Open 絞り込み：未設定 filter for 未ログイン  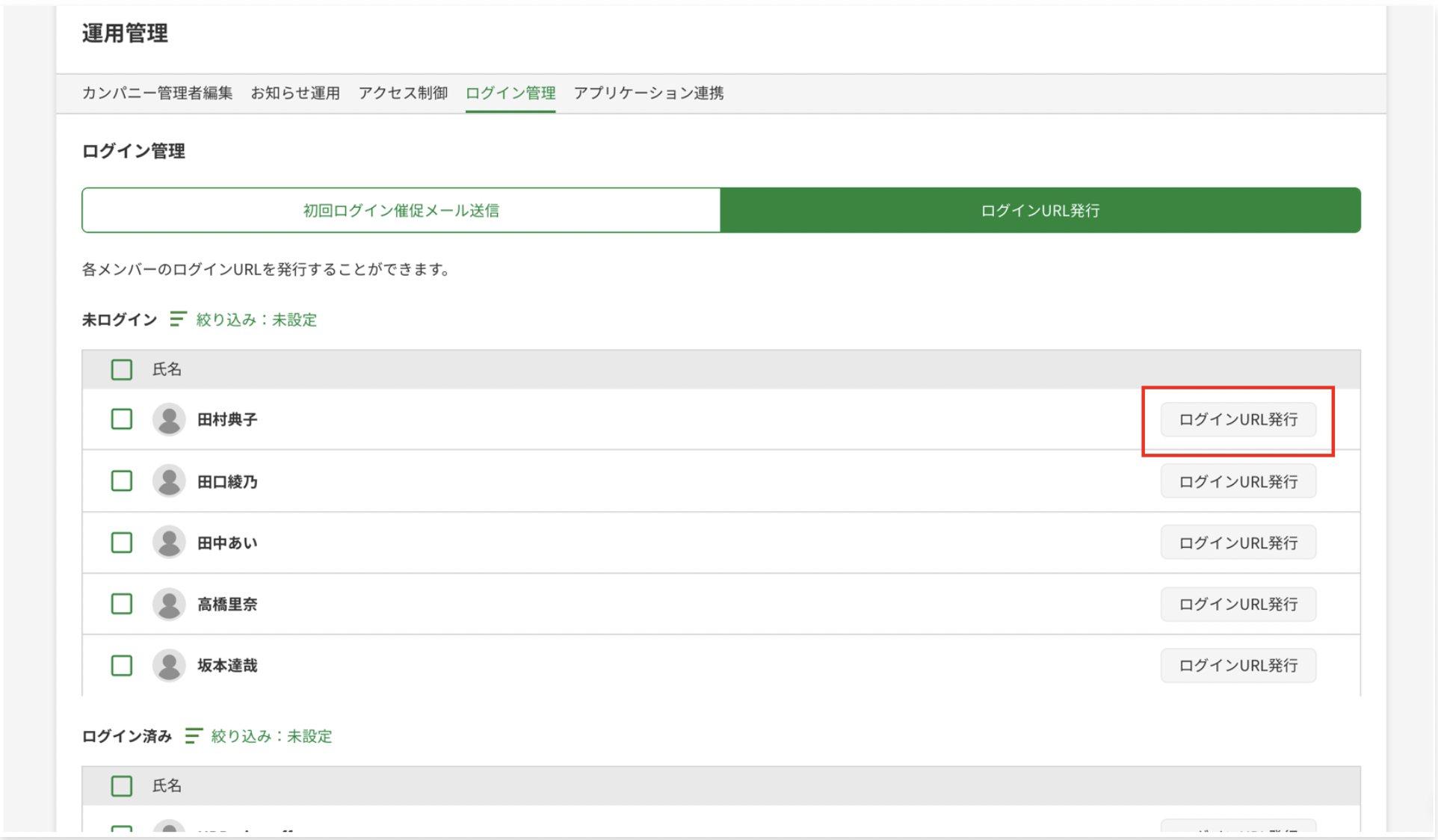(x=256, y=320)
